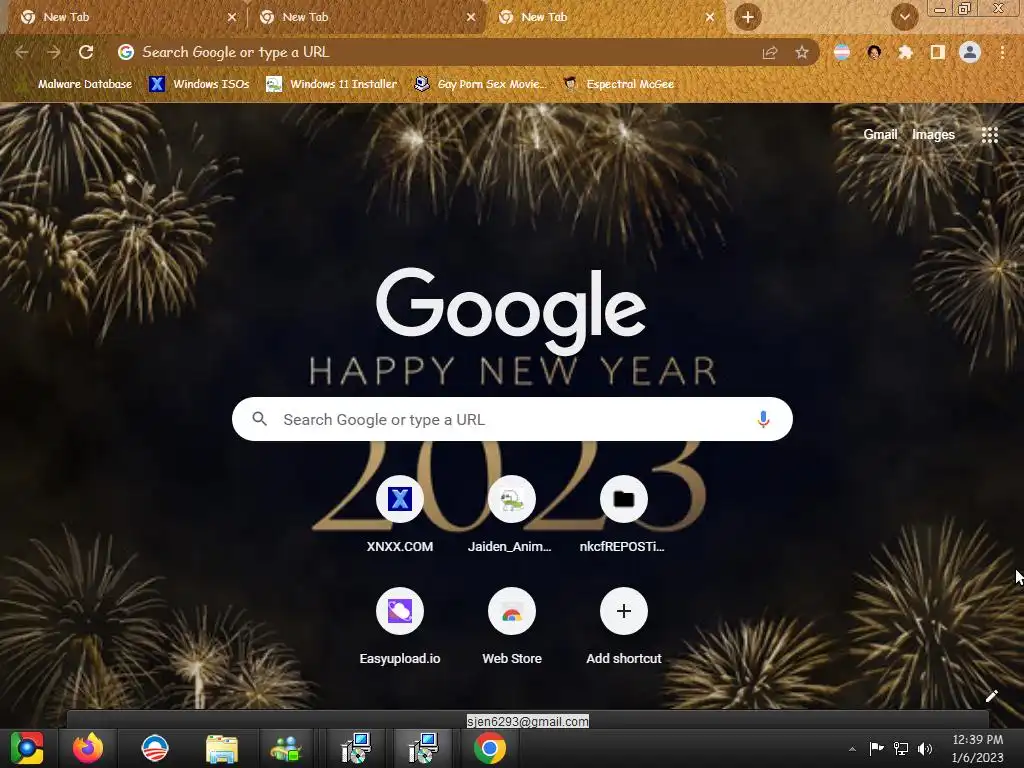Select the third New Tab
The height and width of the screenshot is (768, 1024).
click(604, 17)
